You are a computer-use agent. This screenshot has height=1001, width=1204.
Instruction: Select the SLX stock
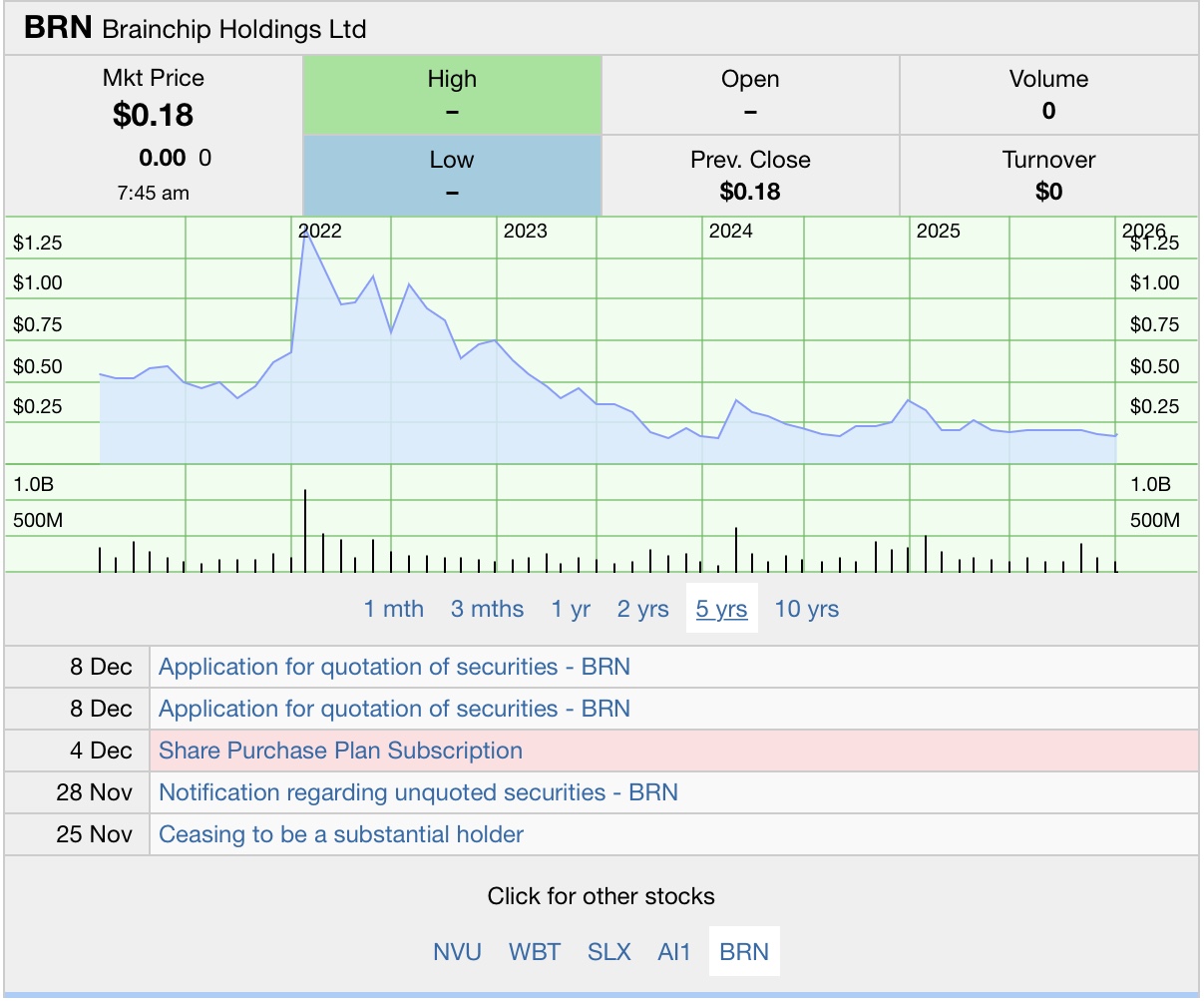[608, 951]
